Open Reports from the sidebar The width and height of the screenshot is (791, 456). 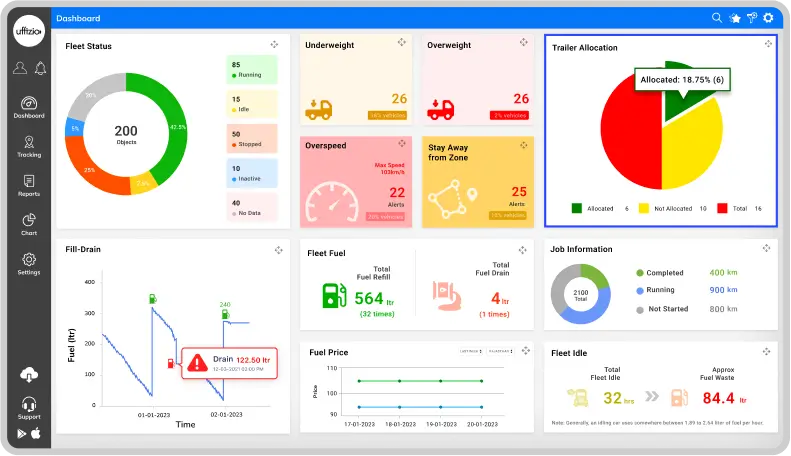click(29, 185)
